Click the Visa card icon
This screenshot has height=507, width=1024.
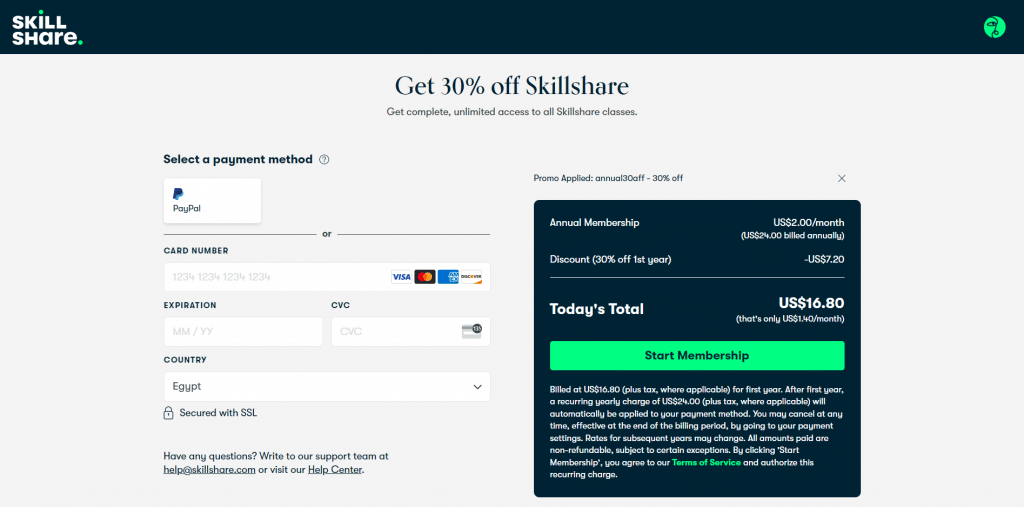pyautogui.click(x=401, y=277)
